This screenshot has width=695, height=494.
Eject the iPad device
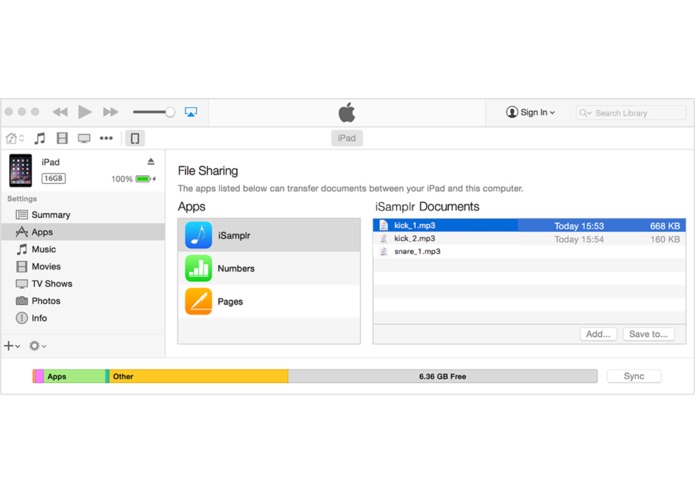(x=151, y=162)
